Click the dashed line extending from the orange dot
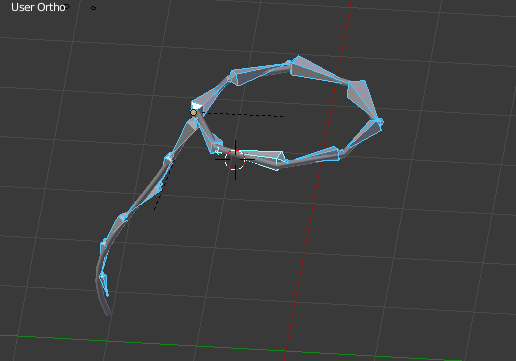Screen dimensions: 516x361 [243, 115]
